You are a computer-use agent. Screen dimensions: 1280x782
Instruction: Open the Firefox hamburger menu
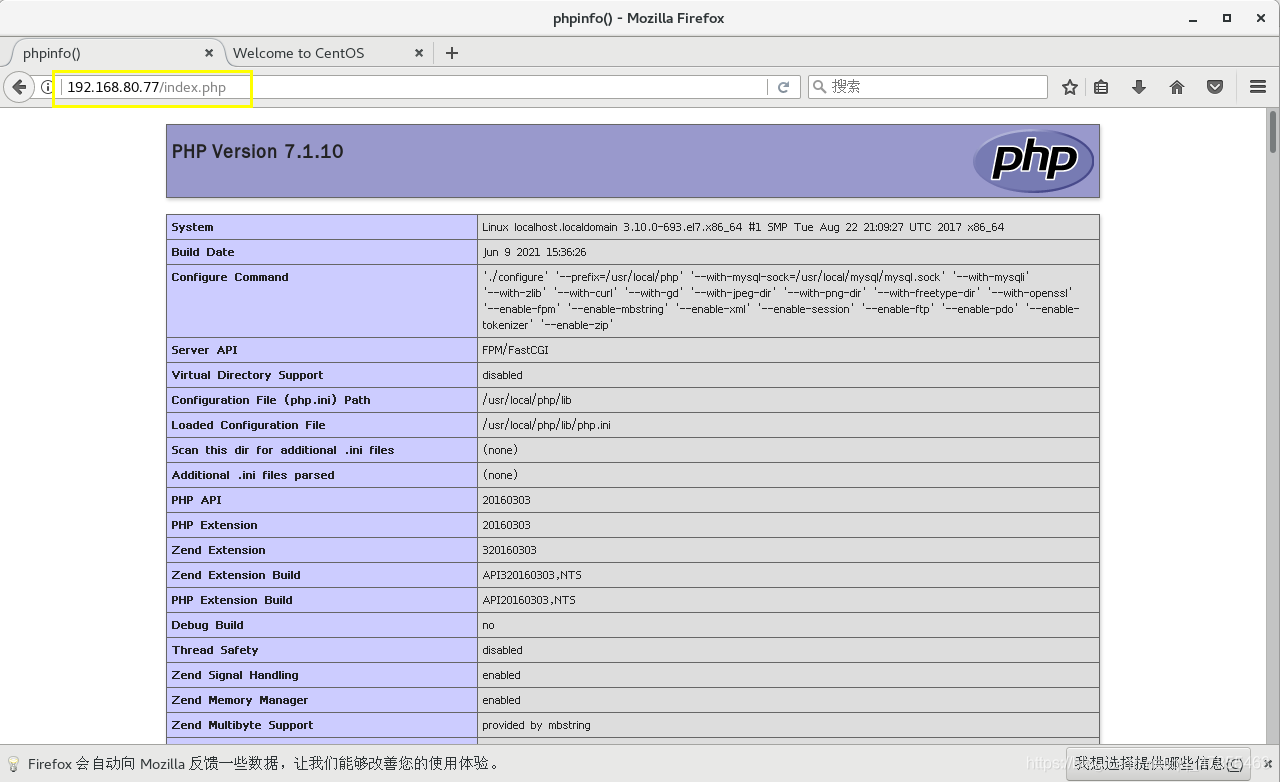[1258, 87]
